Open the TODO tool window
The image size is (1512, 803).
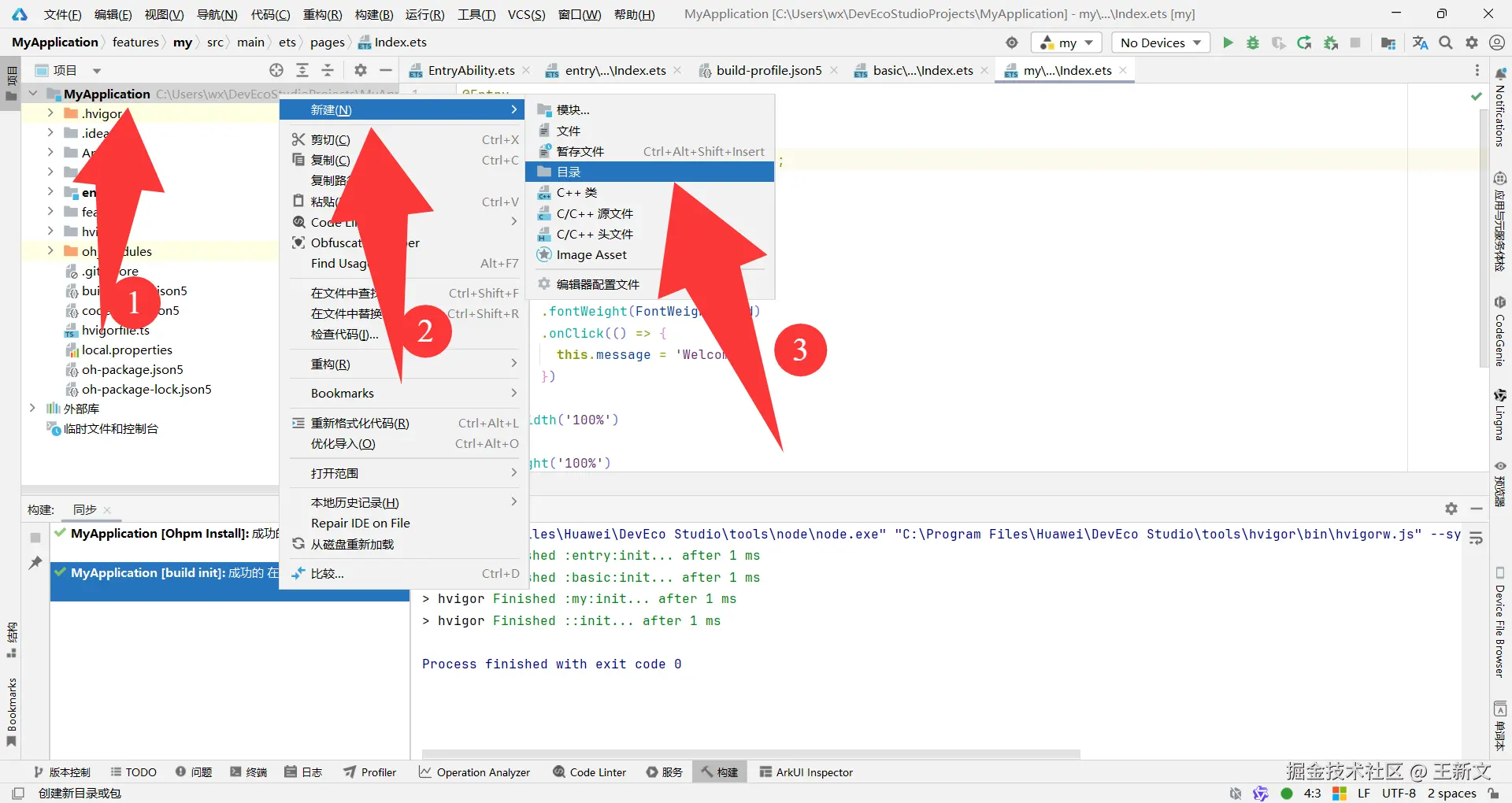pos(134,772)
